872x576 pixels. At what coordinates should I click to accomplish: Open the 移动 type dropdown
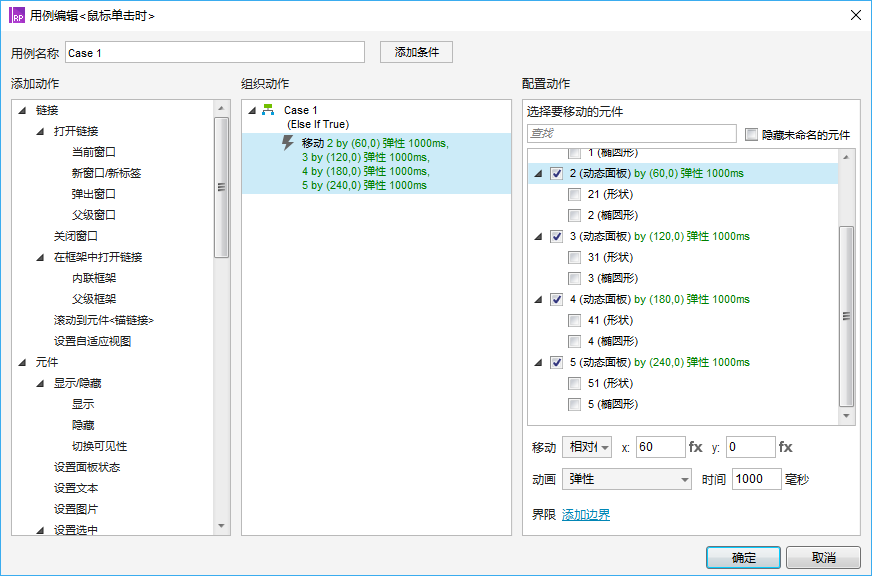pos(587,447)
